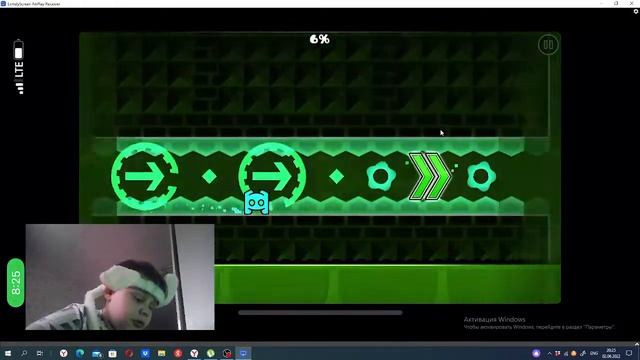Expand the hidden system tray icons
Image resolution: width=640 pixels, height=360 pixels.
549,353
